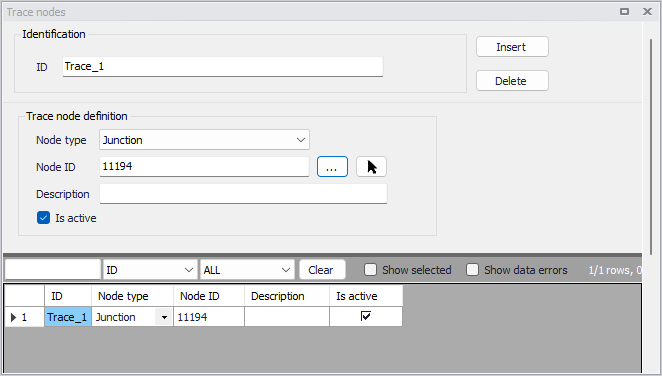
Task: Expand Node type dropdown in table row
Action: click(x=164, y=317)
